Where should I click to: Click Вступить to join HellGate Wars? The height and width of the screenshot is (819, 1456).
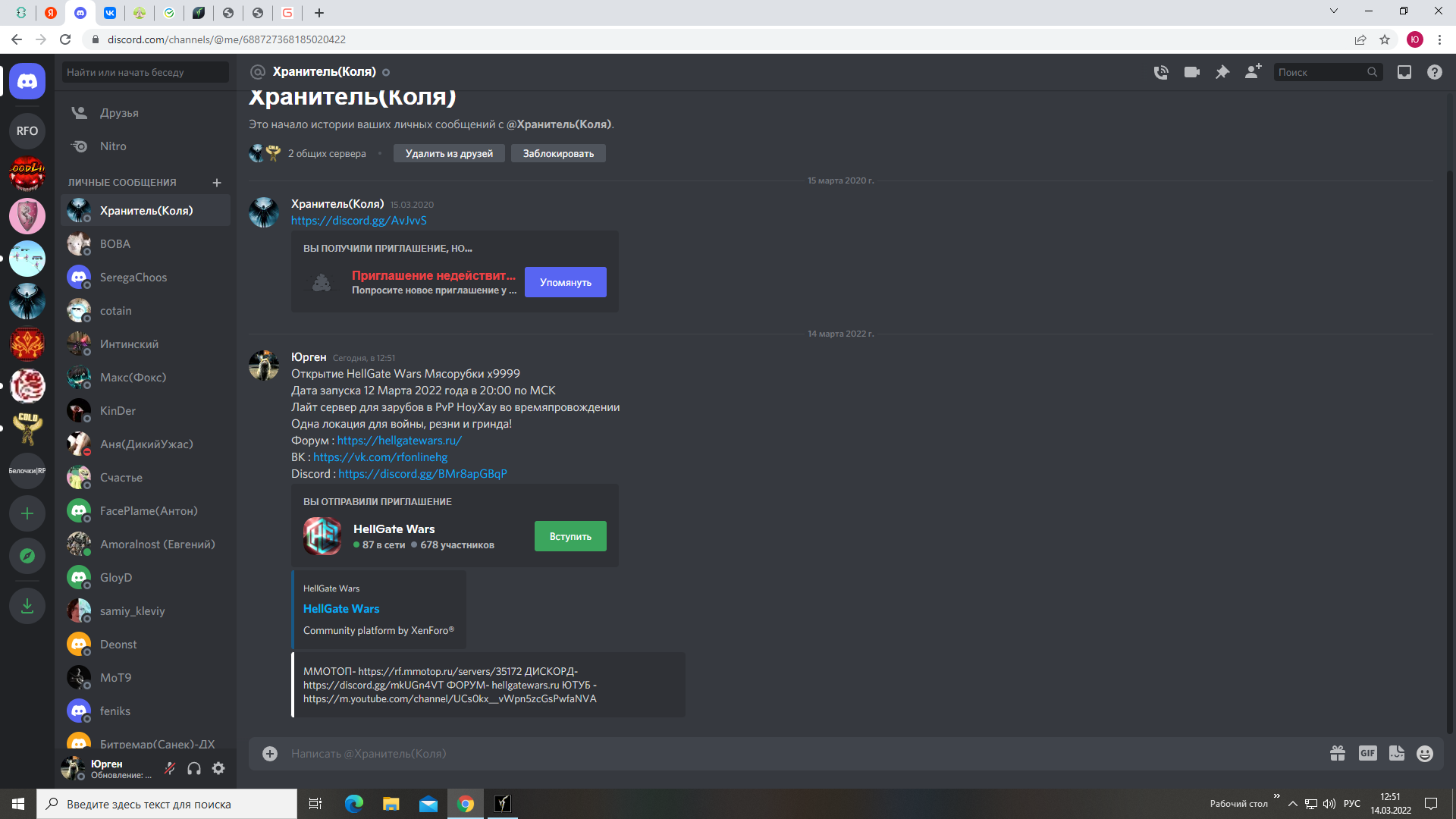tap(570, 536)
